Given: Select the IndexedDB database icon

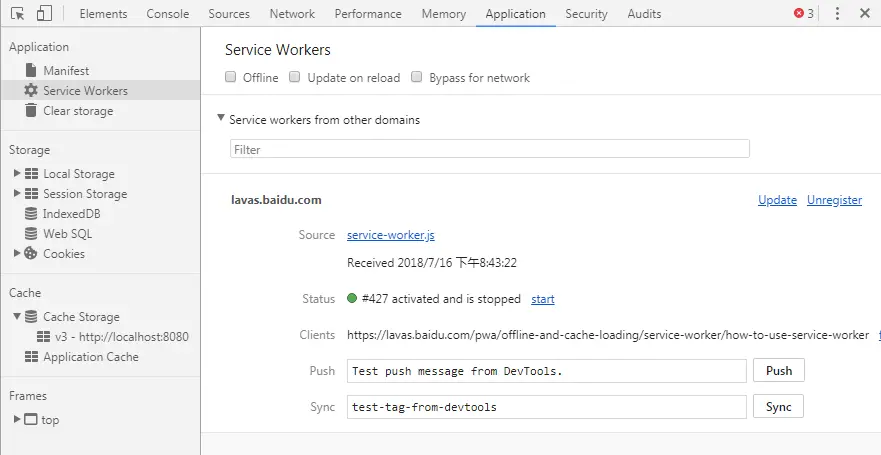Looking at the screenshot, I should [x=32, y=214].
